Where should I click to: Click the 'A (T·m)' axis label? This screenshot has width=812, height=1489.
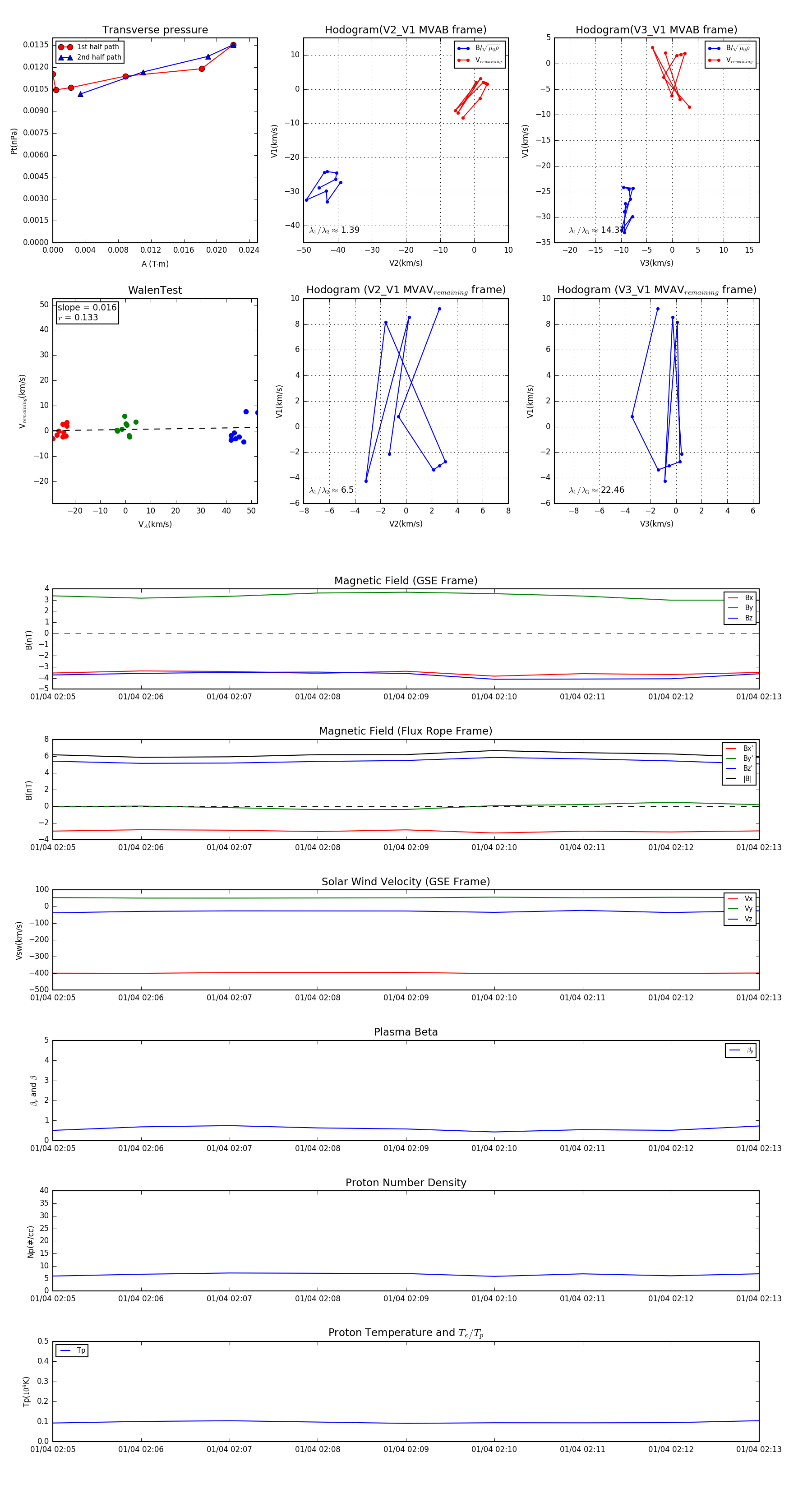[155, 264]
